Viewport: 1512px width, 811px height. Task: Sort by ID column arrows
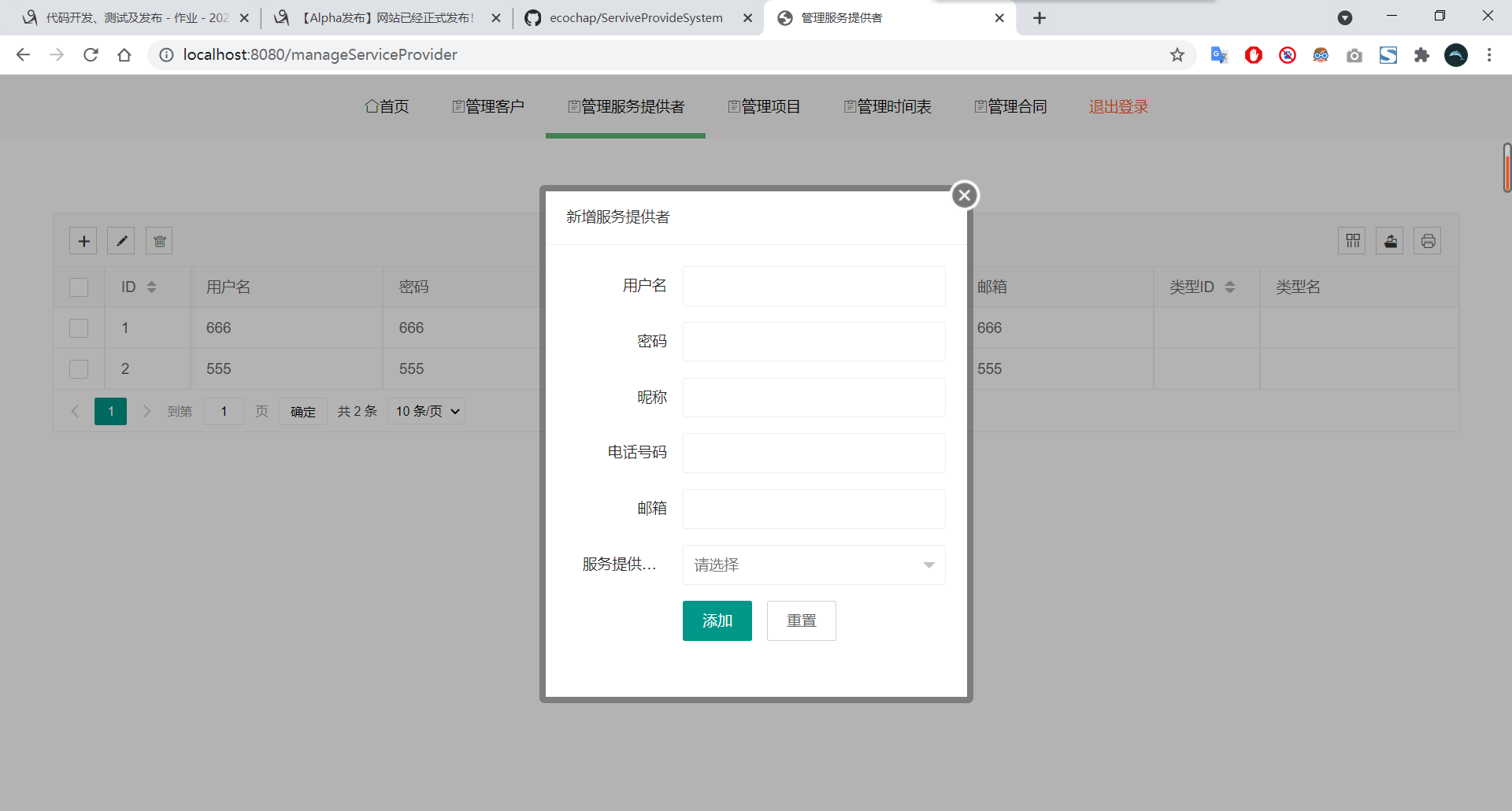(x=151, y=287)
